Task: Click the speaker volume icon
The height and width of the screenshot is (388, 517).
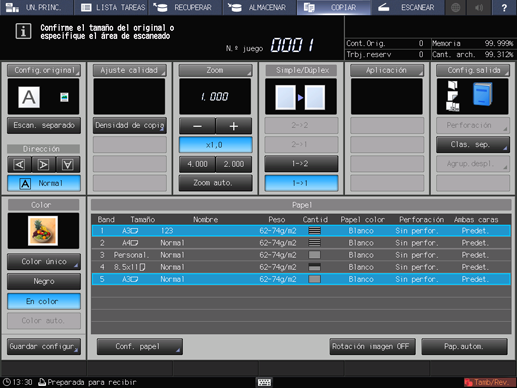Action: tap(479, 7)
